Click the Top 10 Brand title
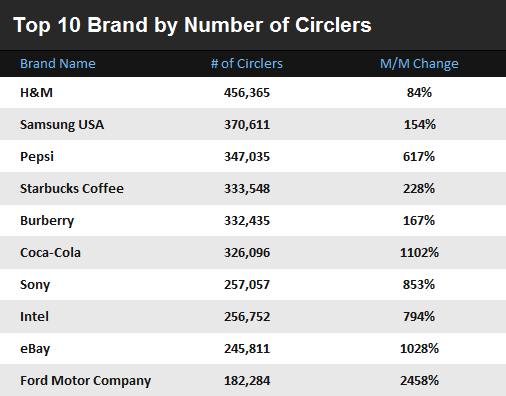 tap(192, 25)
